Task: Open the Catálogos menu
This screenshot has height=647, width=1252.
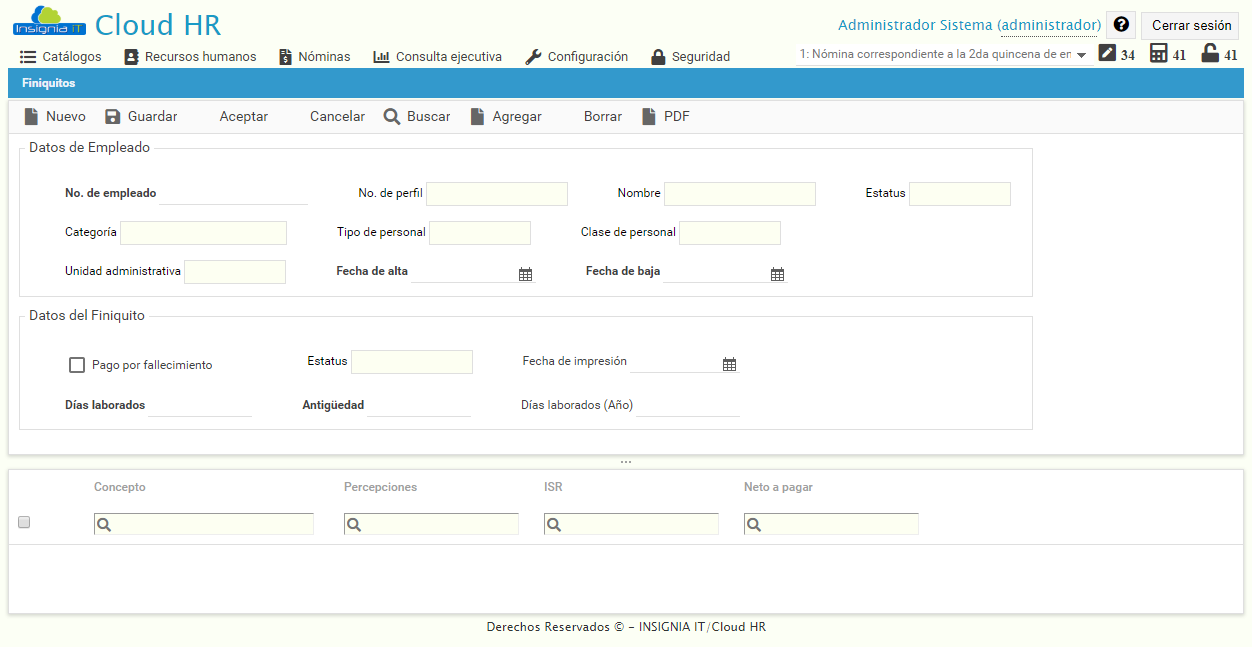Action: (26, 57)
